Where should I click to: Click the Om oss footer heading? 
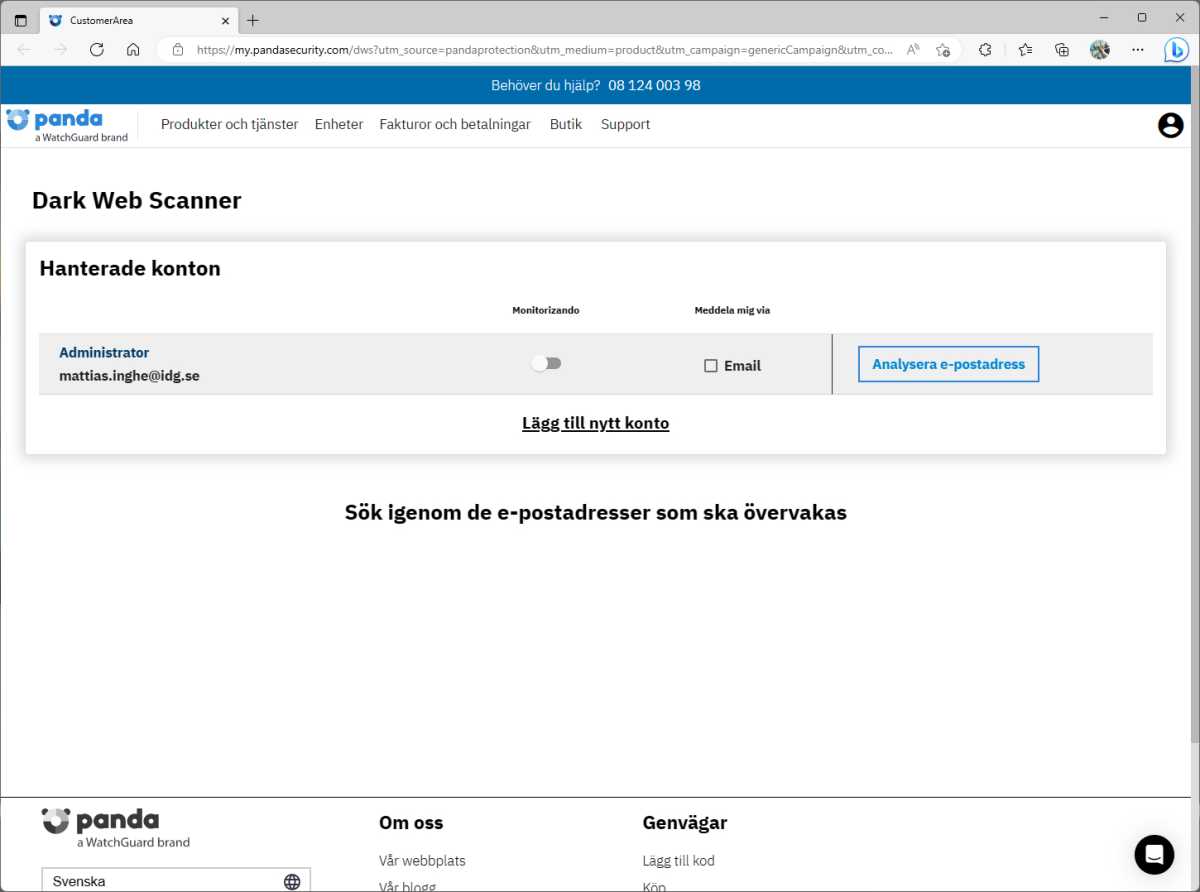click(x=411, y=823)
